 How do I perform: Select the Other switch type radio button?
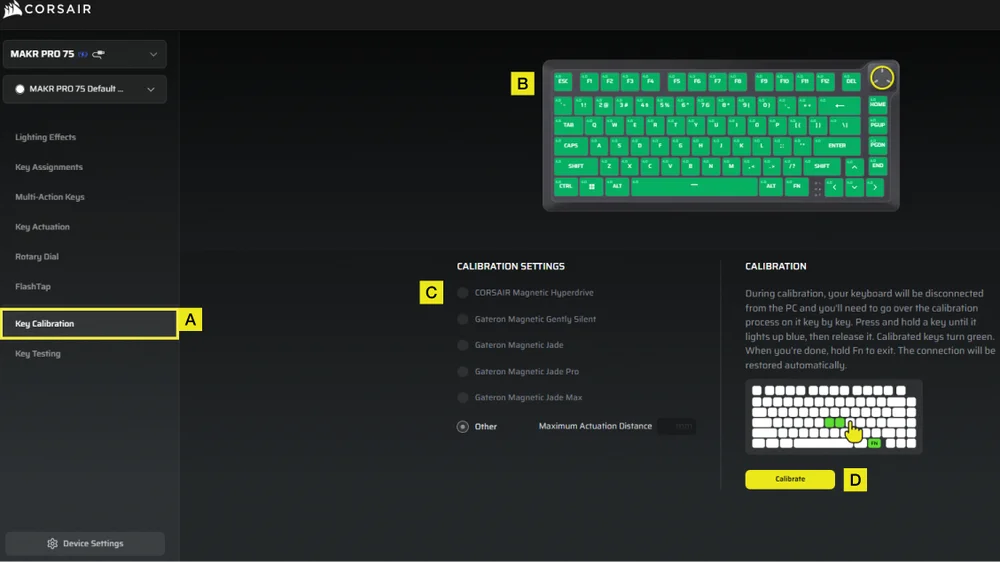(462, 427)
